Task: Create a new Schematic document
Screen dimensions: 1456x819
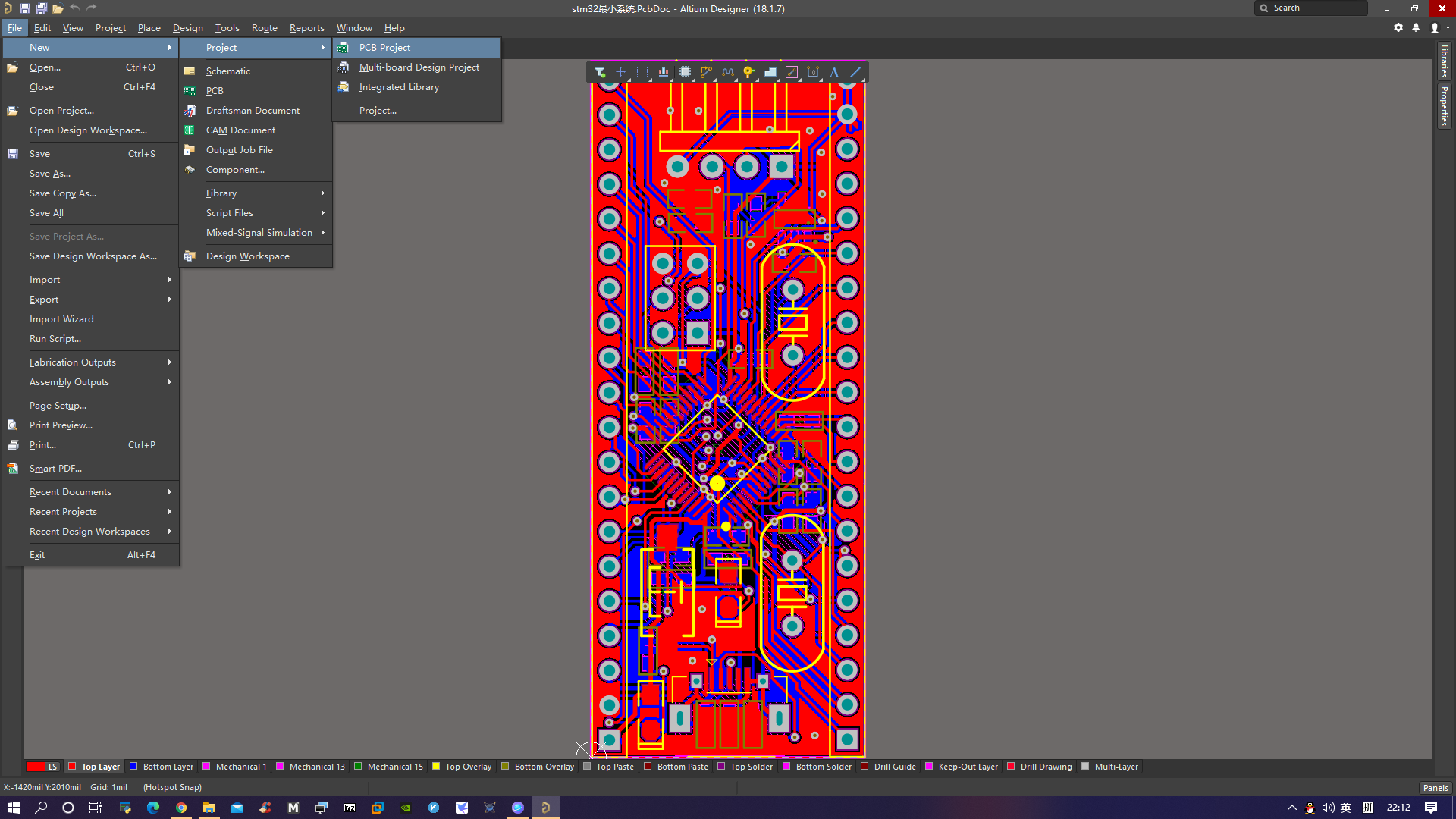Action: [x=256, y=71]
